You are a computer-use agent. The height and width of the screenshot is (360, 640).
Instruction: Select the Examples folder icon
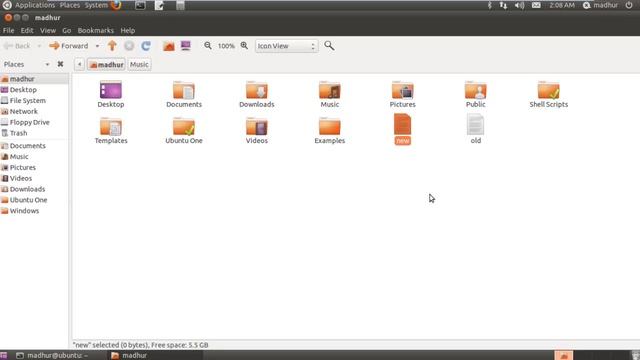[329, 126]
